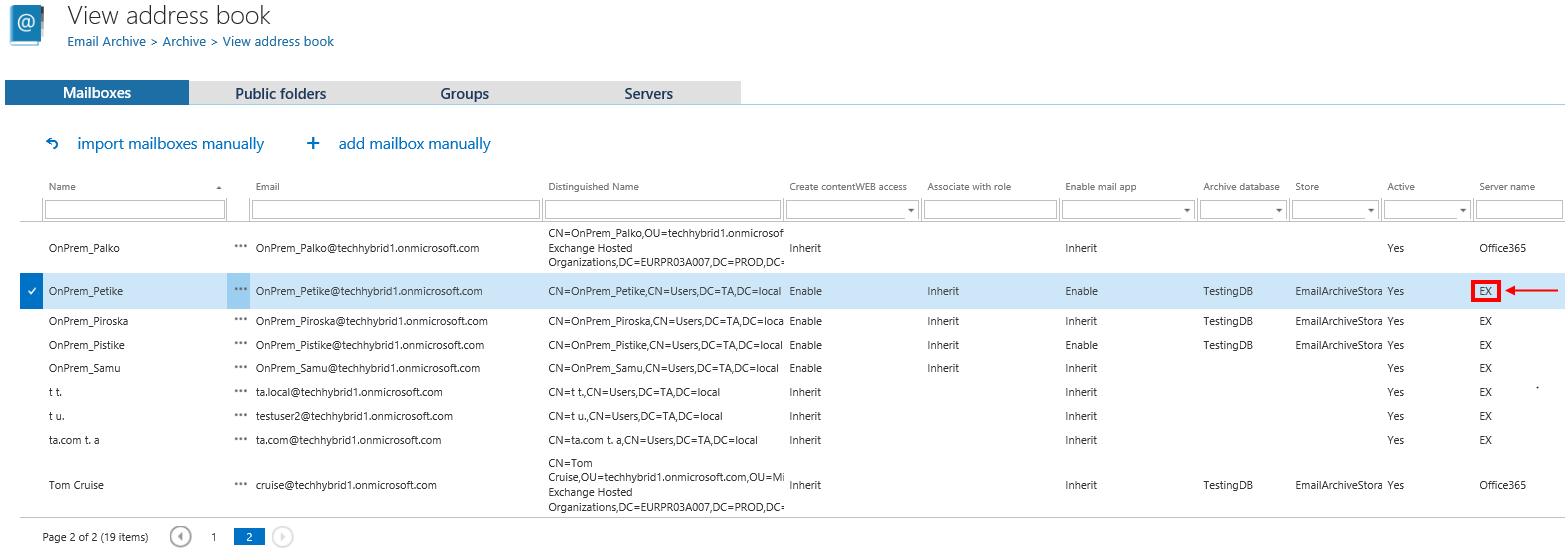
Task: Click the Email Archive breadcrumb link
Action: click(x=106, y=42)
